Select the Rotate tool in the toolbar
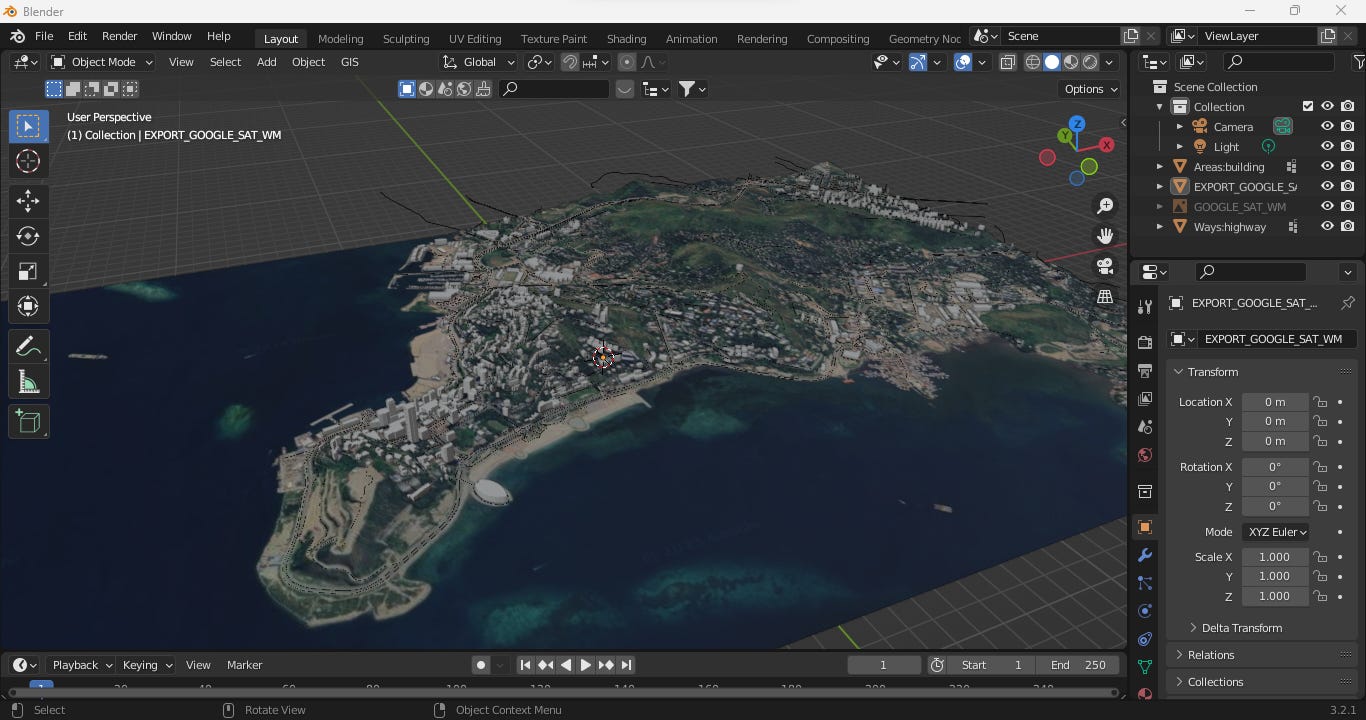The image size is (1366, 720). point(28,236)
